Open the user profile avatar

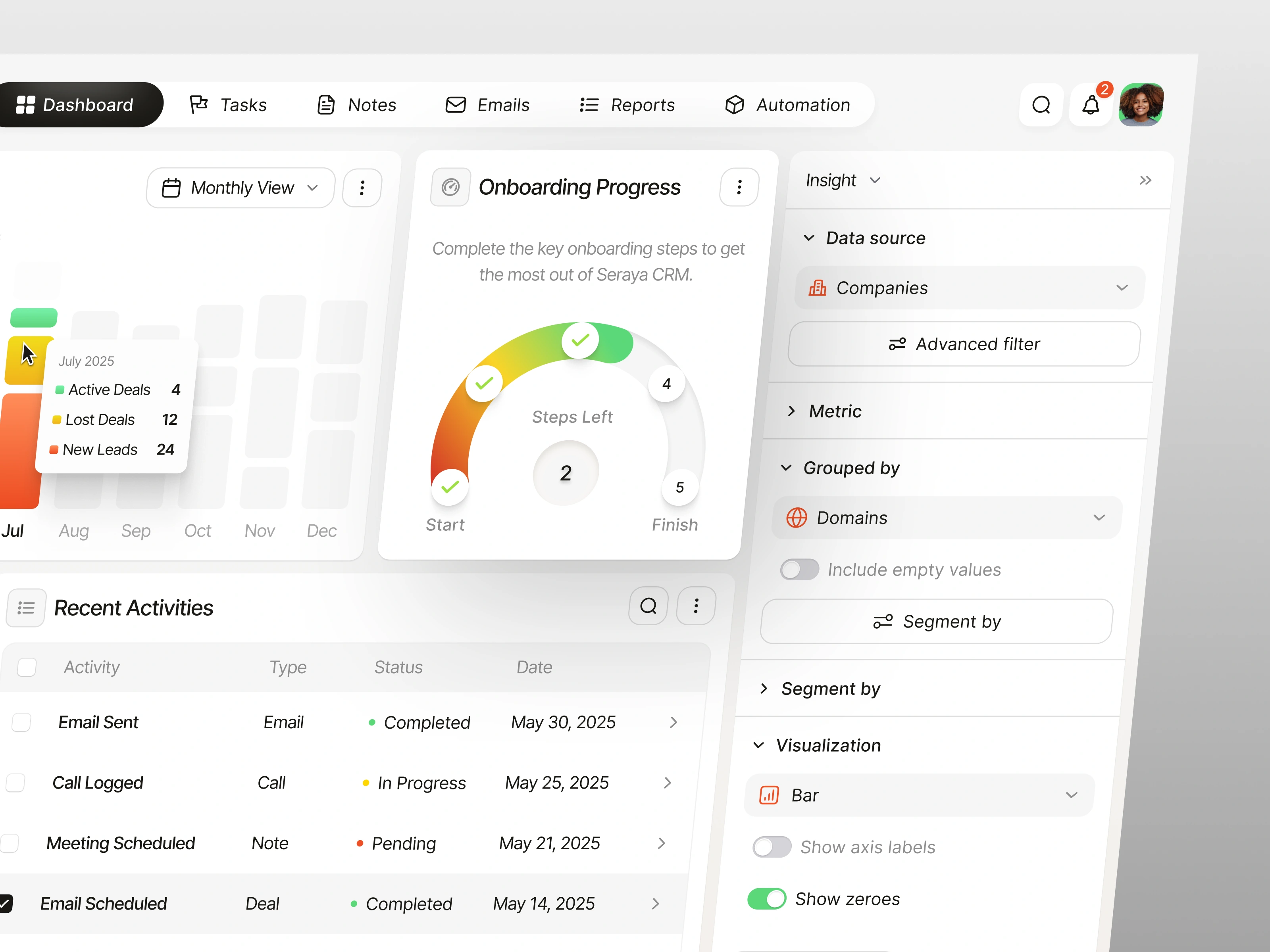1141,104
